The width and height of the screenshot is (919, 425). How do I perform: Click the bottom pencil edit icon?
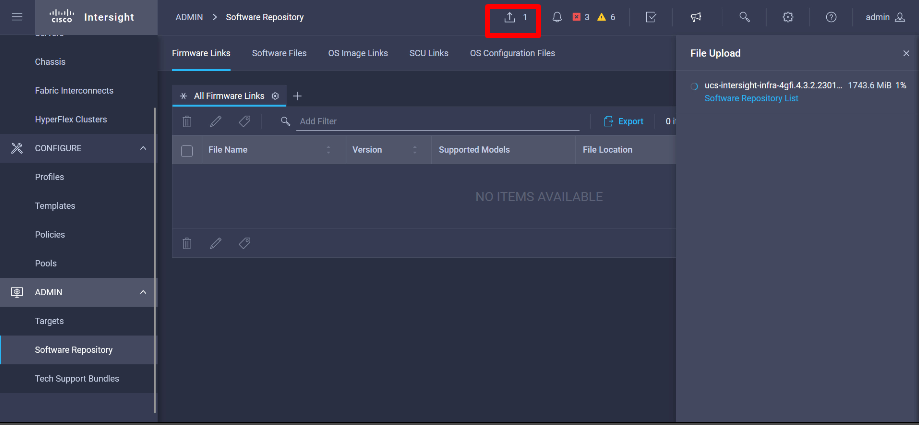pyautogui.click(x=216, y=243)
